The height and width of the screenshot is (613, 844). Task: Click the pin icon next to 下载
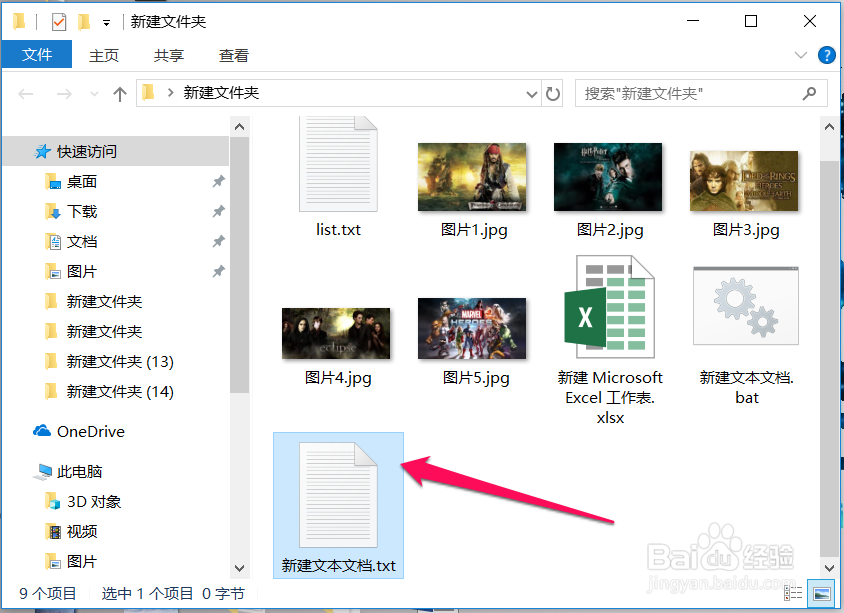pos(218,212)
